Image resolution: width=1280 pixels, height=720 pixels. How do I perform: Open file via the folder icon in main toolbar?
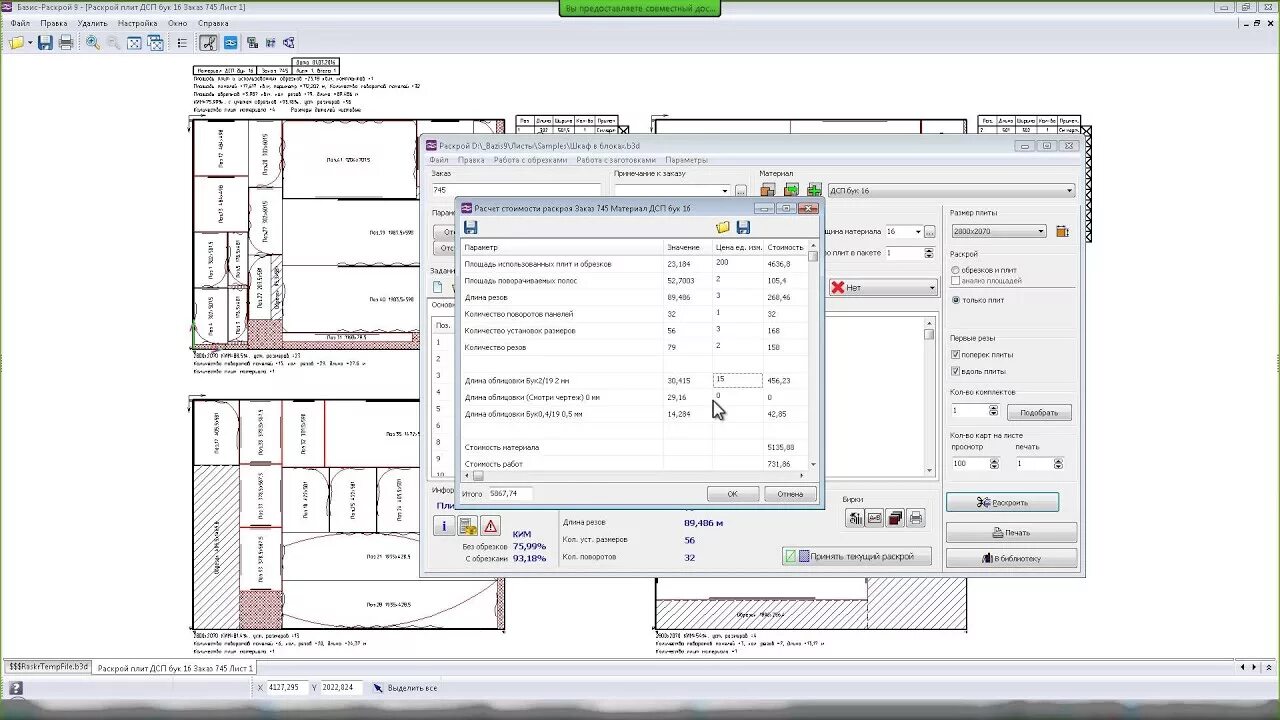click(17, 43)
